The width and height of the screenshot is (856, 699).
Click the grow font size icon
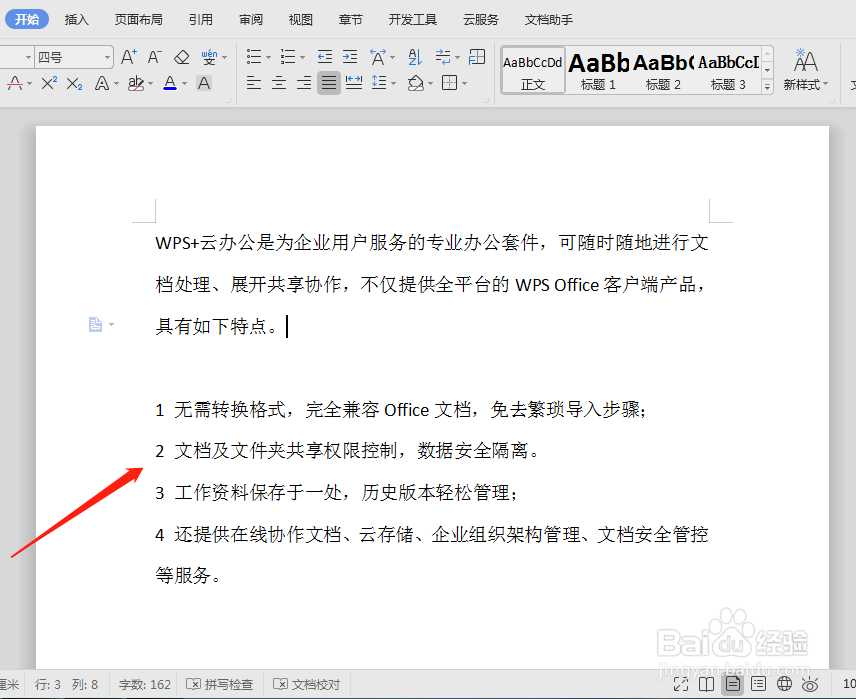[129, 57]
